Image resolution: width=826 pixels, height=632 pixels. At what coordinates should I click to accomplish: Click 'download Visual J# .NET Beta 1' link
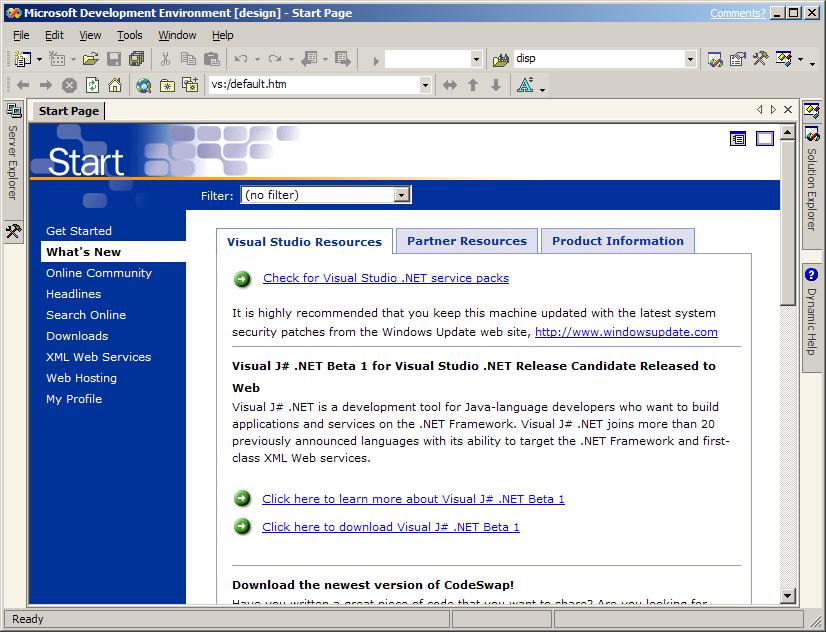tap(391, 527)
